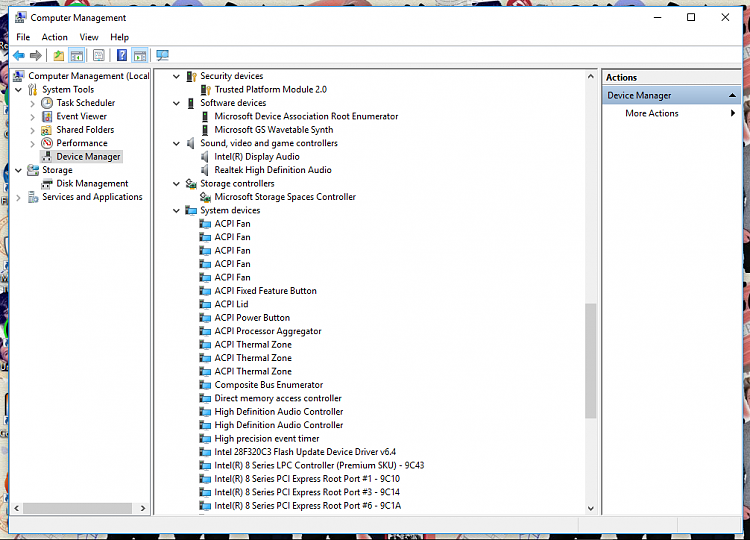Image resolution: width=750 pixels, height=540 pixels.
Task: Click the Properties toolbar icon
Action: pos(99,55)
